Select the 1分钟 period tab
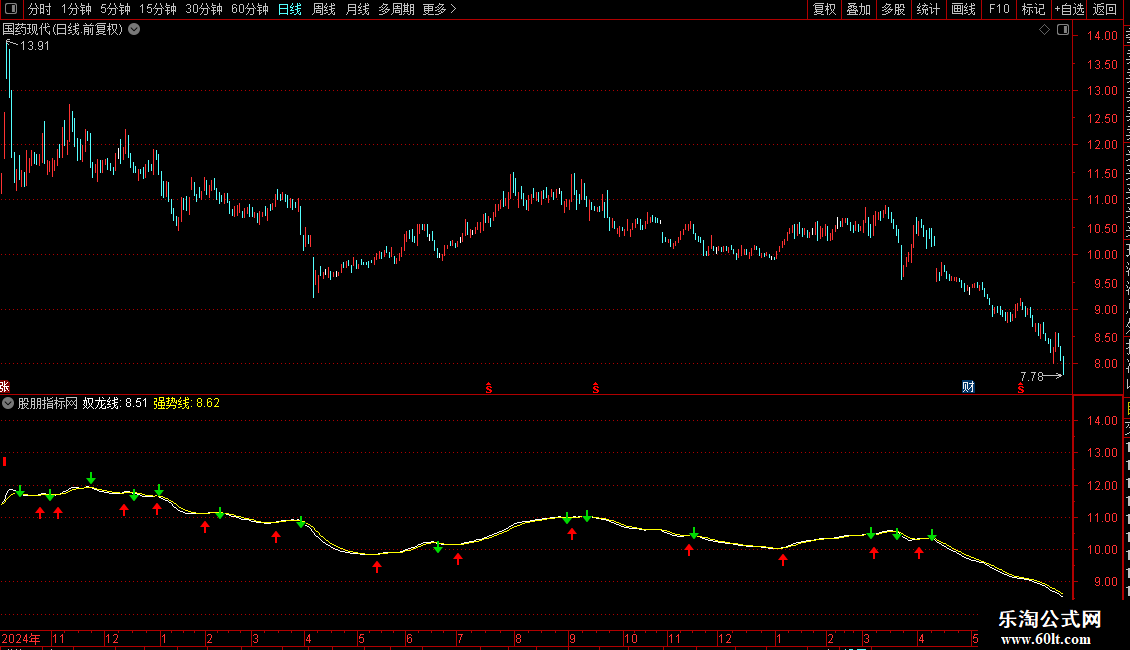 [76, 9]
